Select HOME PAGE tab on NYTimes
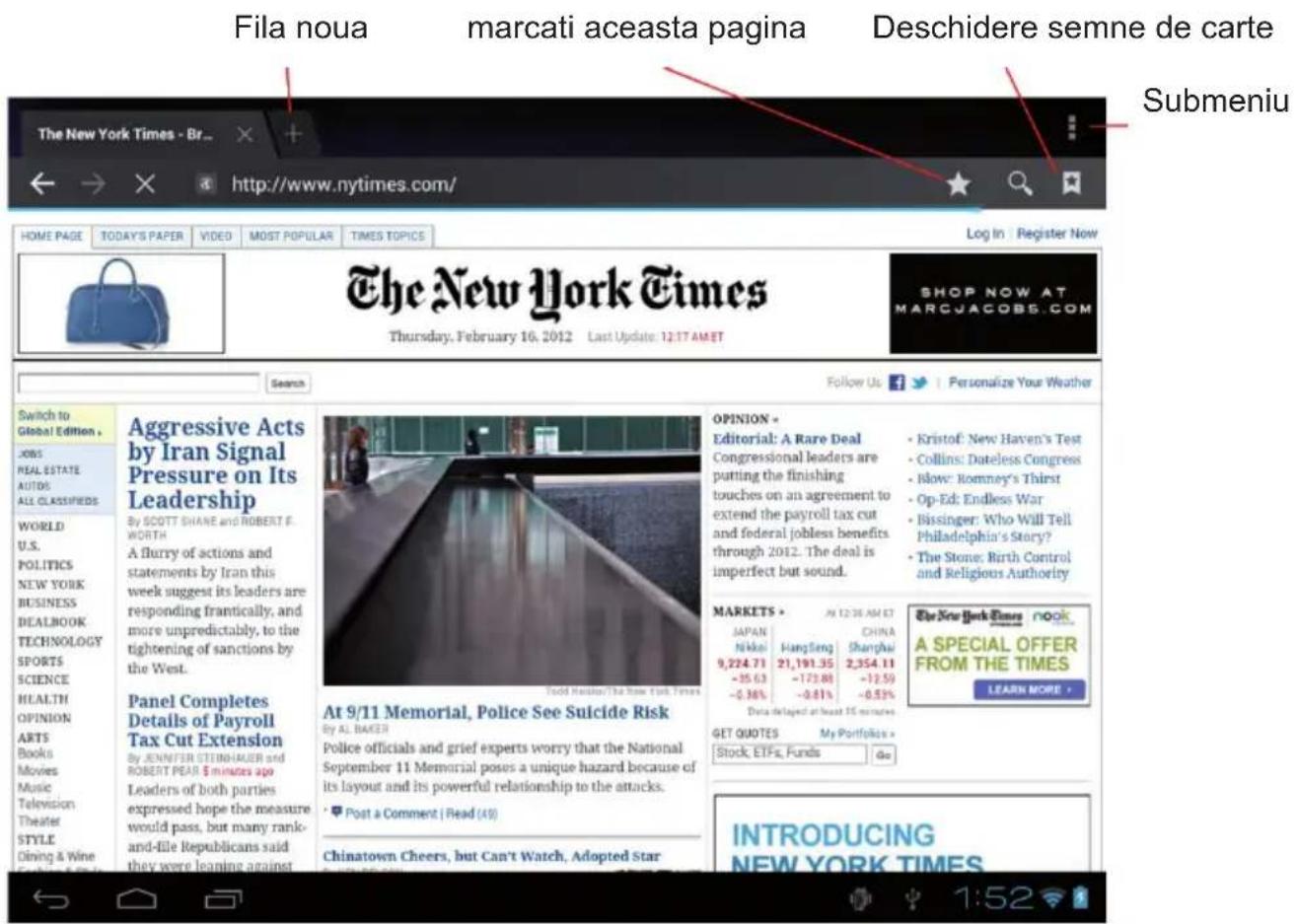Viewport: 1297px width, 924px height. coord(52,237)
